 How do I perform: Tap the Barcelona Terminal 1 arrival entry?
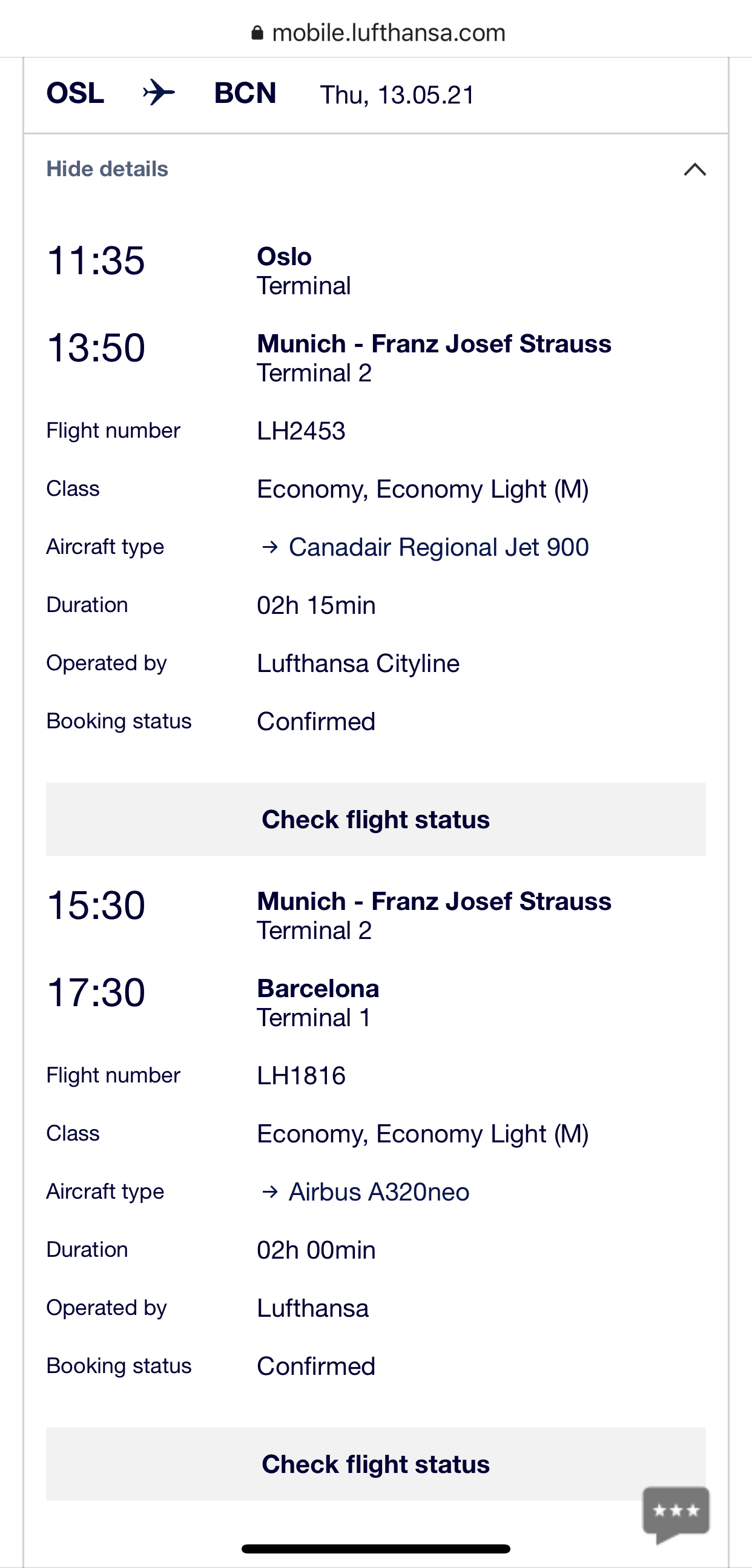click(x=318, y=1003)
